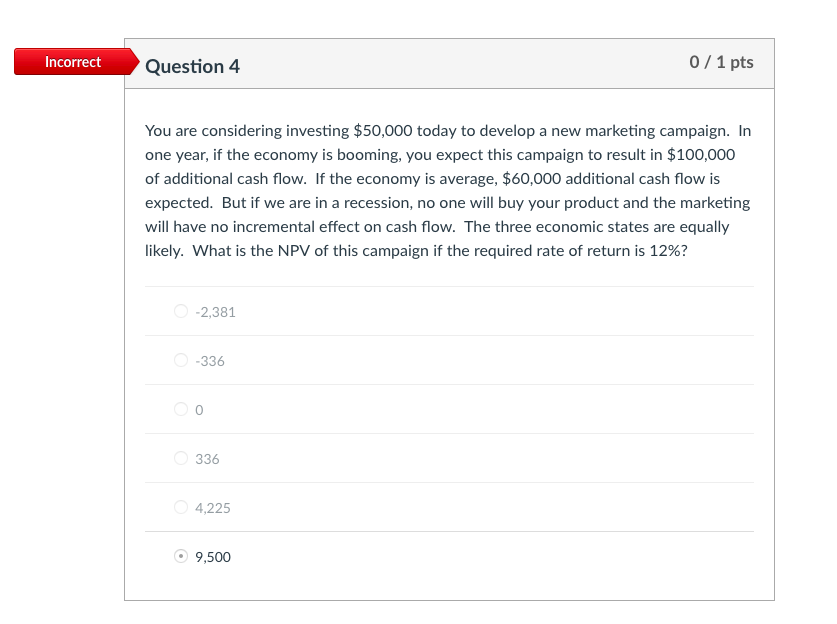Screen dimensions: 837x624
Task: Click the answer label text 4,225
Action: click(x=213, y=507)
